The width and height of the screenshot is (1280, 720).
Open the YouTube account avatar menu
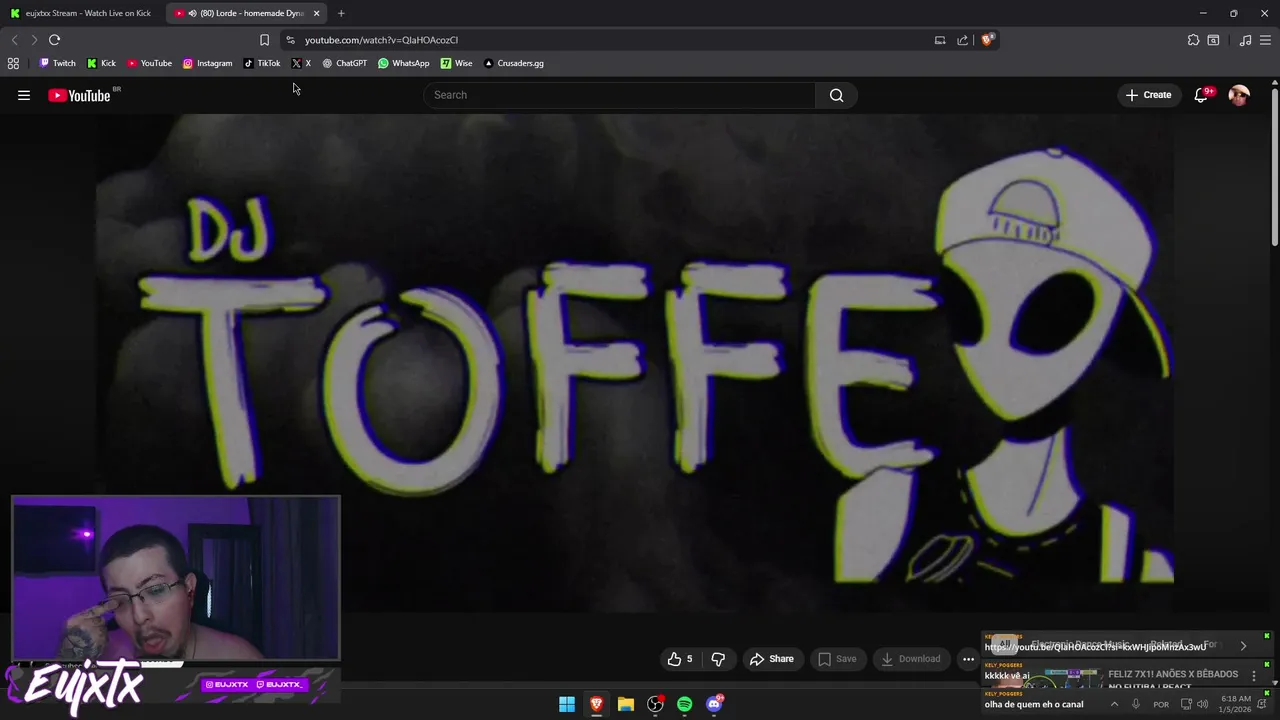1239,95
